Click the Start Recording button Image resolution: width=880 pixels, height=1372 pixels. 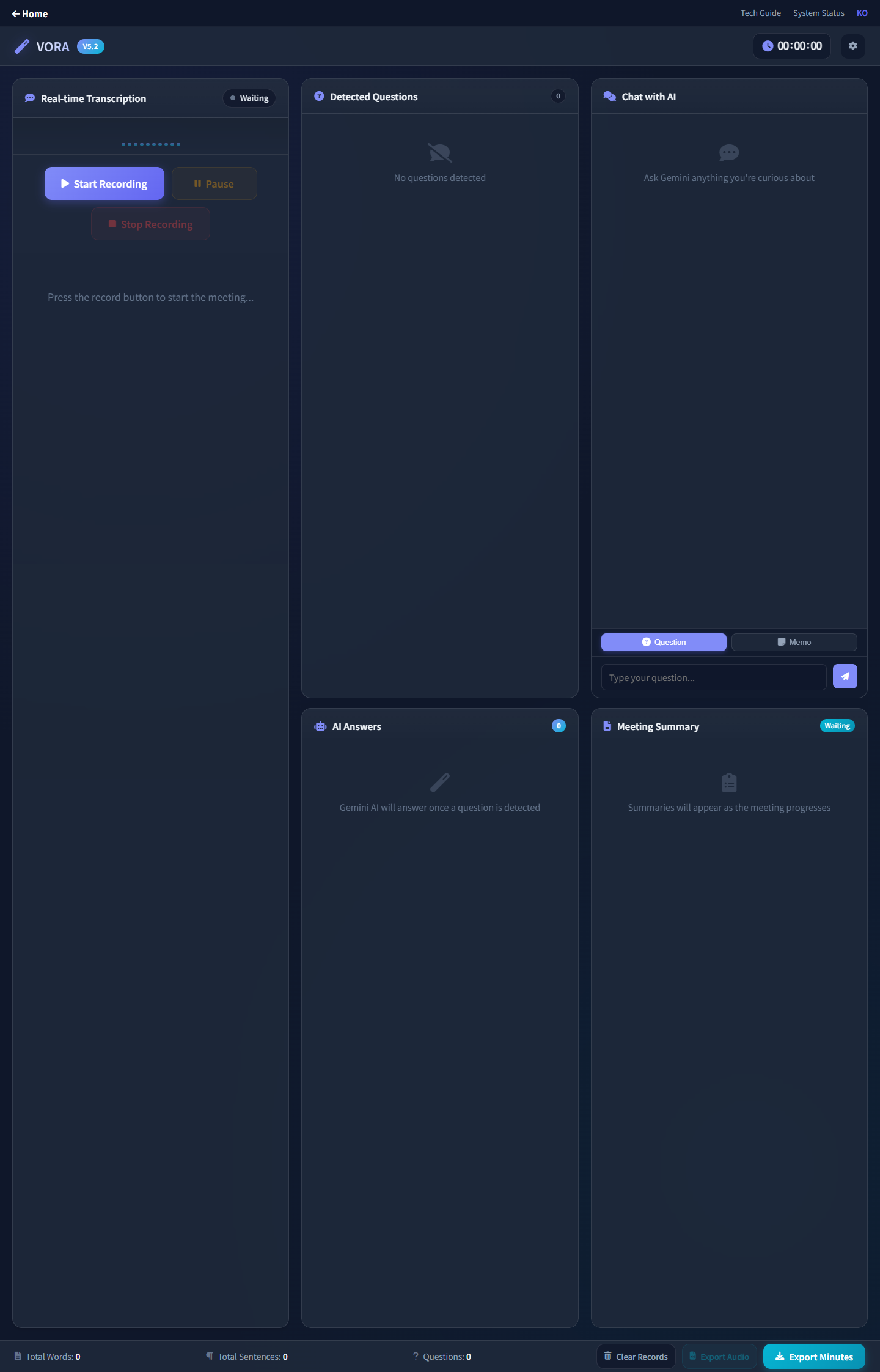[x=105, y=183]
